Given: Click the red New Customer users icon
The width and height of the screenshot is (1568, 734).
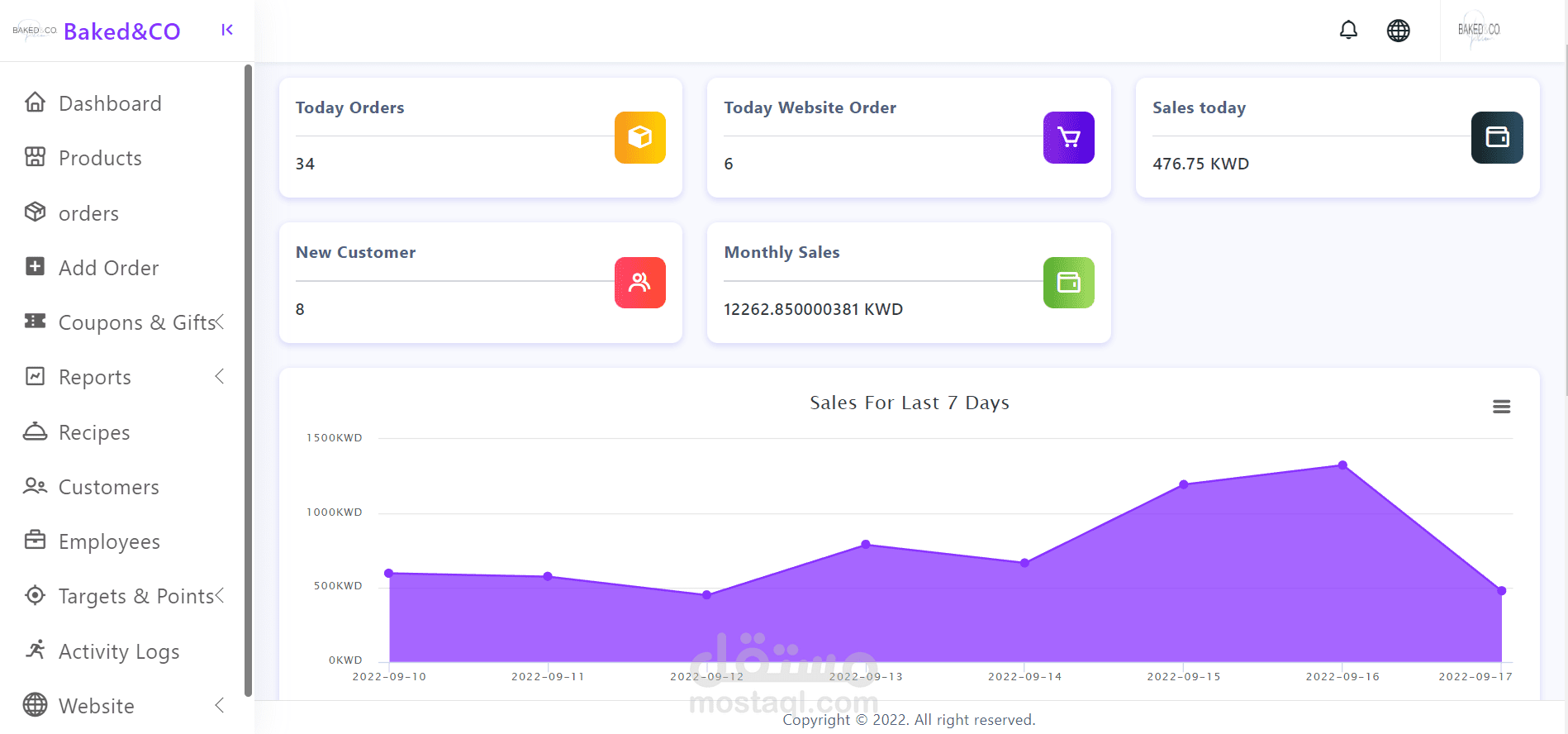Looking at the screenshot, I should pos(640,283).
